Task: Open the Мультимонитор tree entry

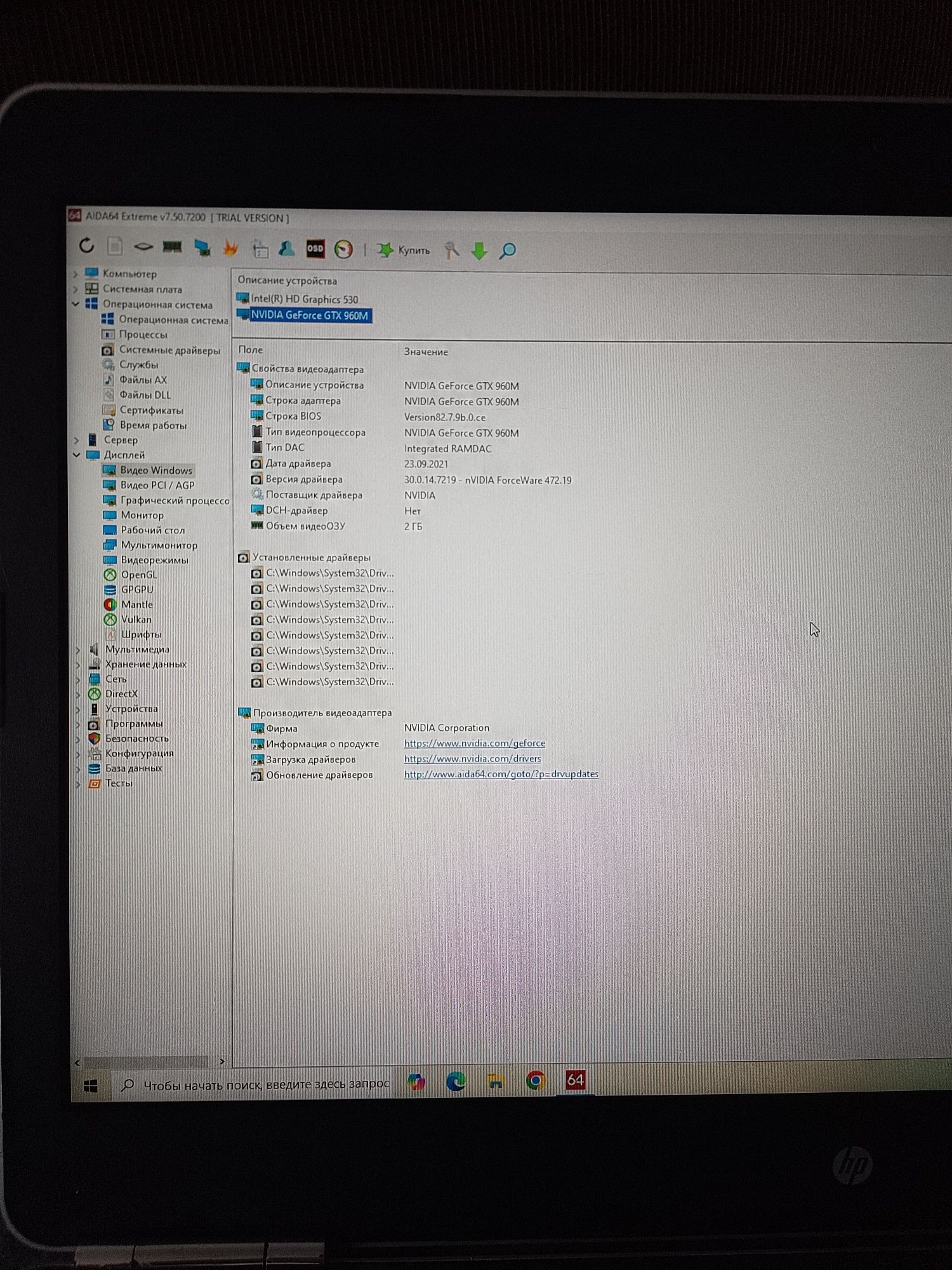Action: point(159,545)
